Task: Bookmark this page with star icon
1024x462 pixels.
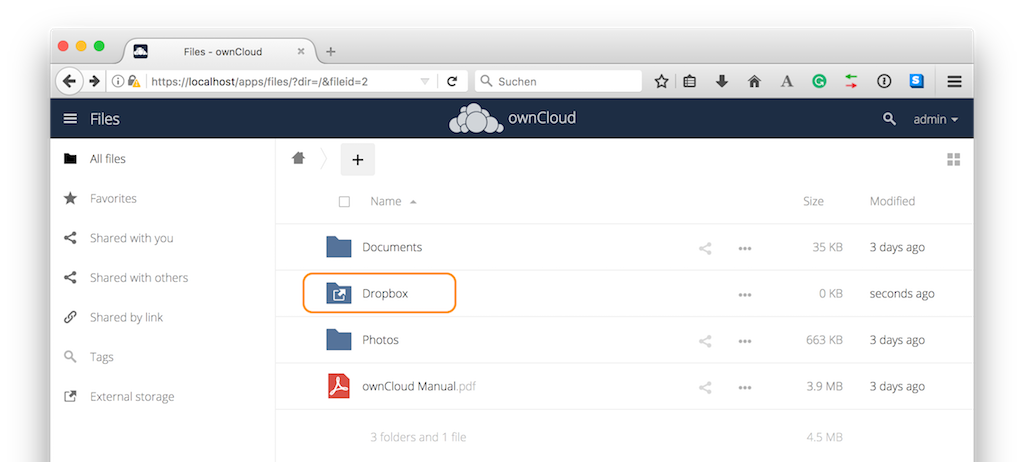Action: point(662,81)
